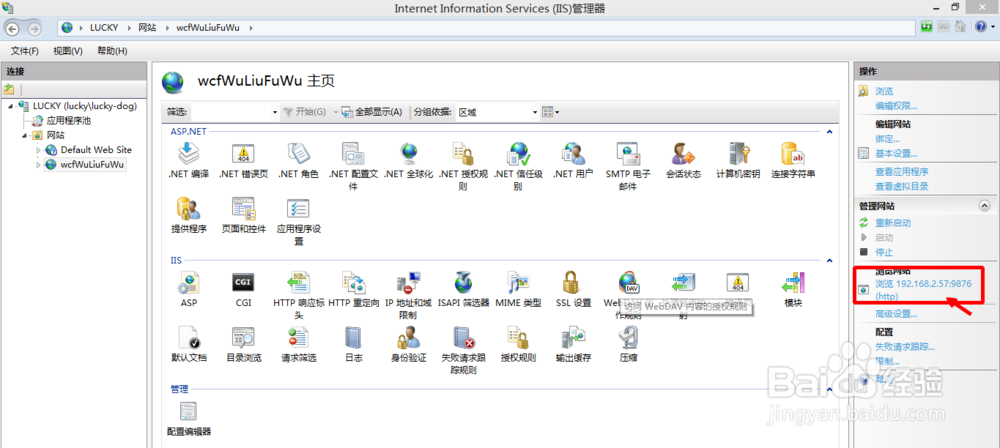Click the help icon in address bar
Image resolution: width=1000 pixels, height=448 pixels.
981,27
